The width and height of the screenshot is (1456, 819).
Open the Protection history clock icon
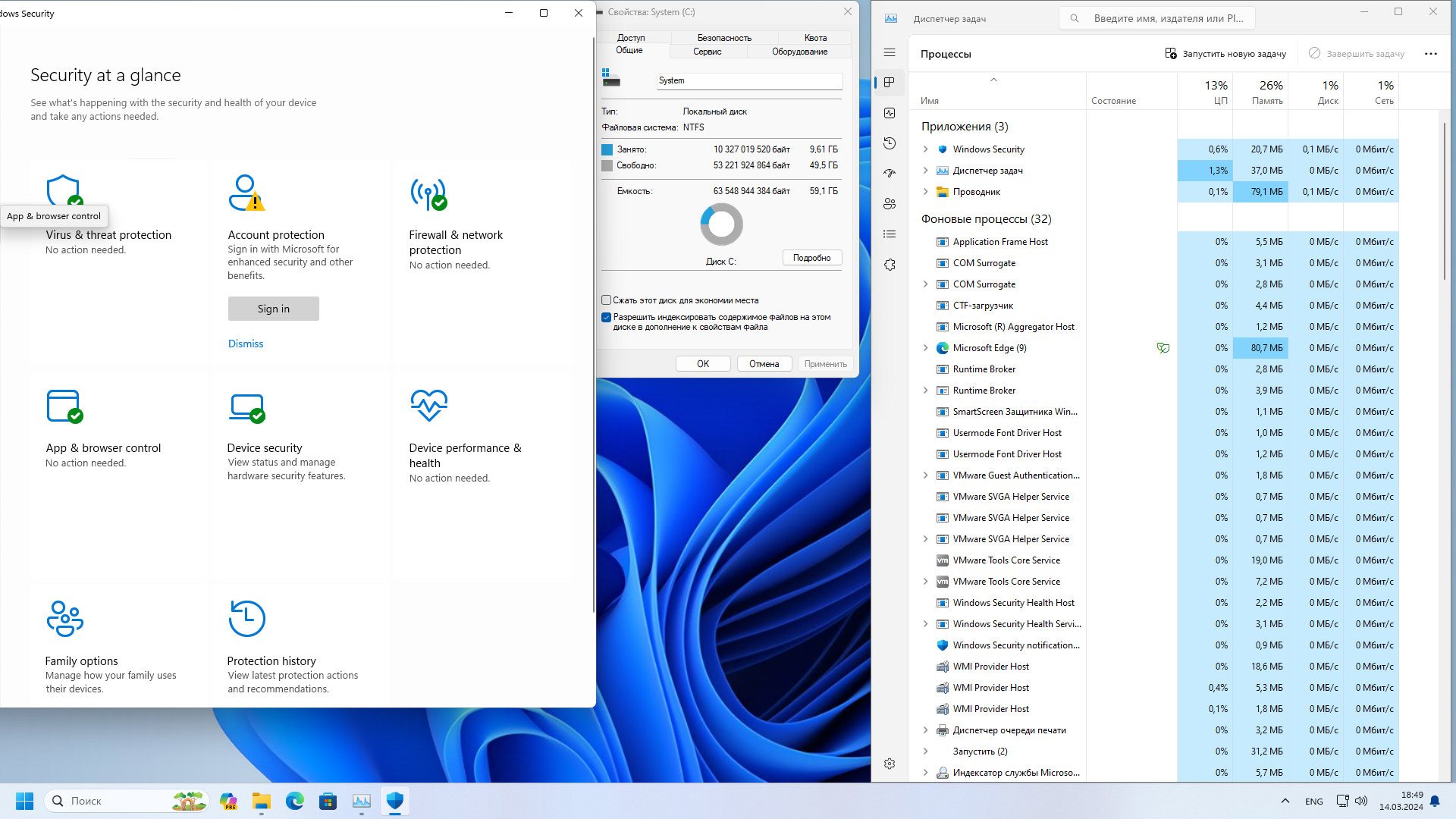(x=246, y=619)
